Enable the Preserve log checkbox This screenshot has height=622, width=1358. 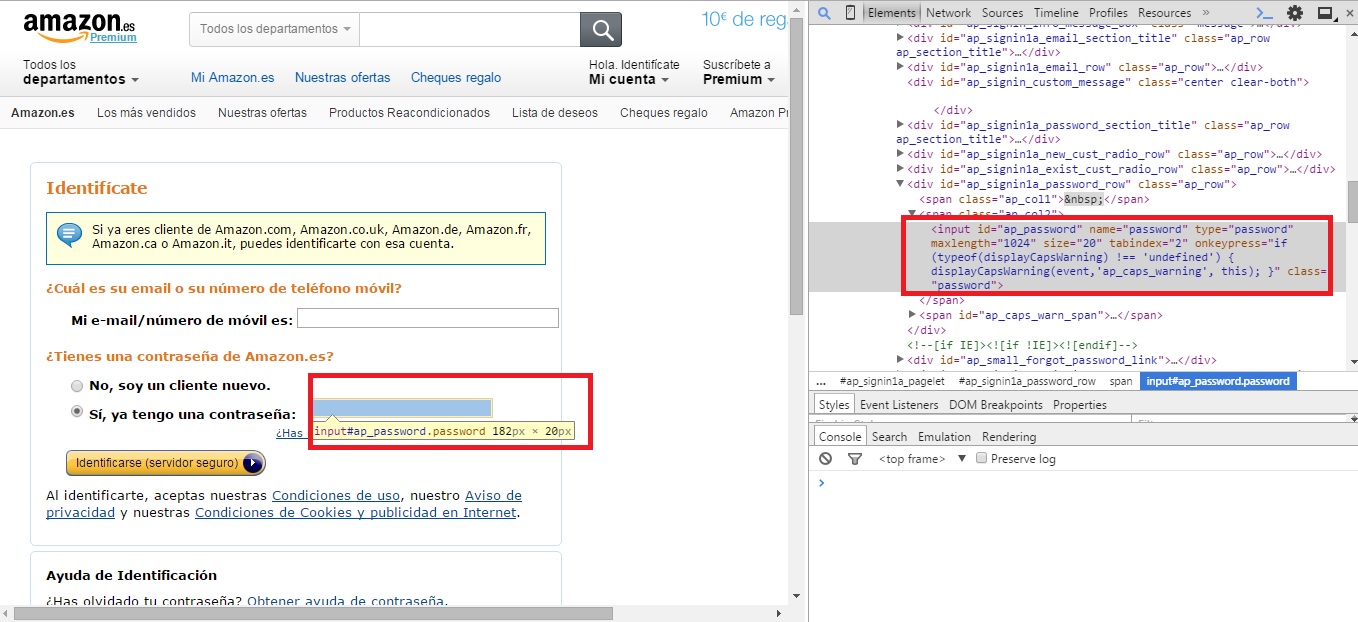tap(981, 458)
